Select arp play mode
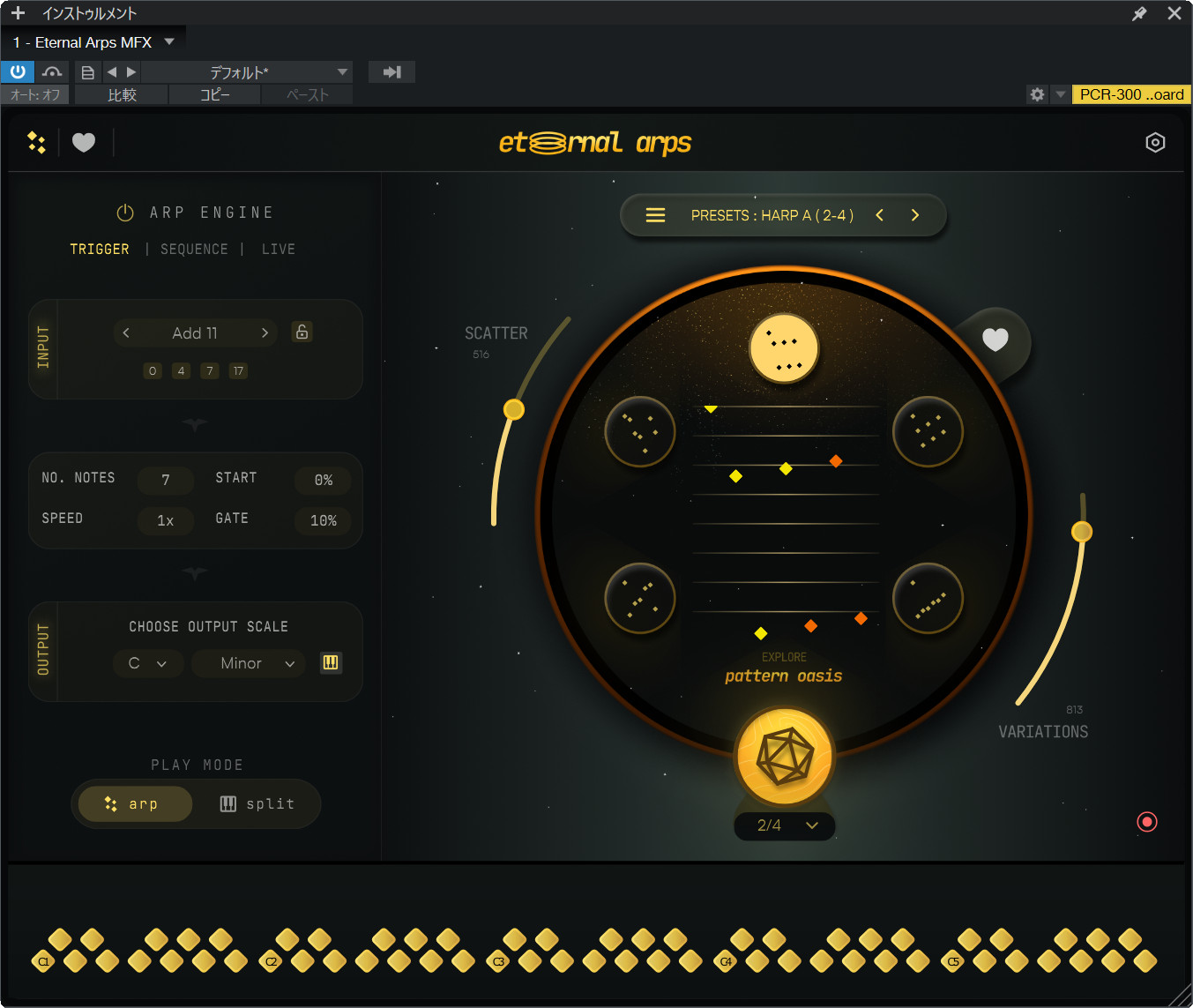 135,803
